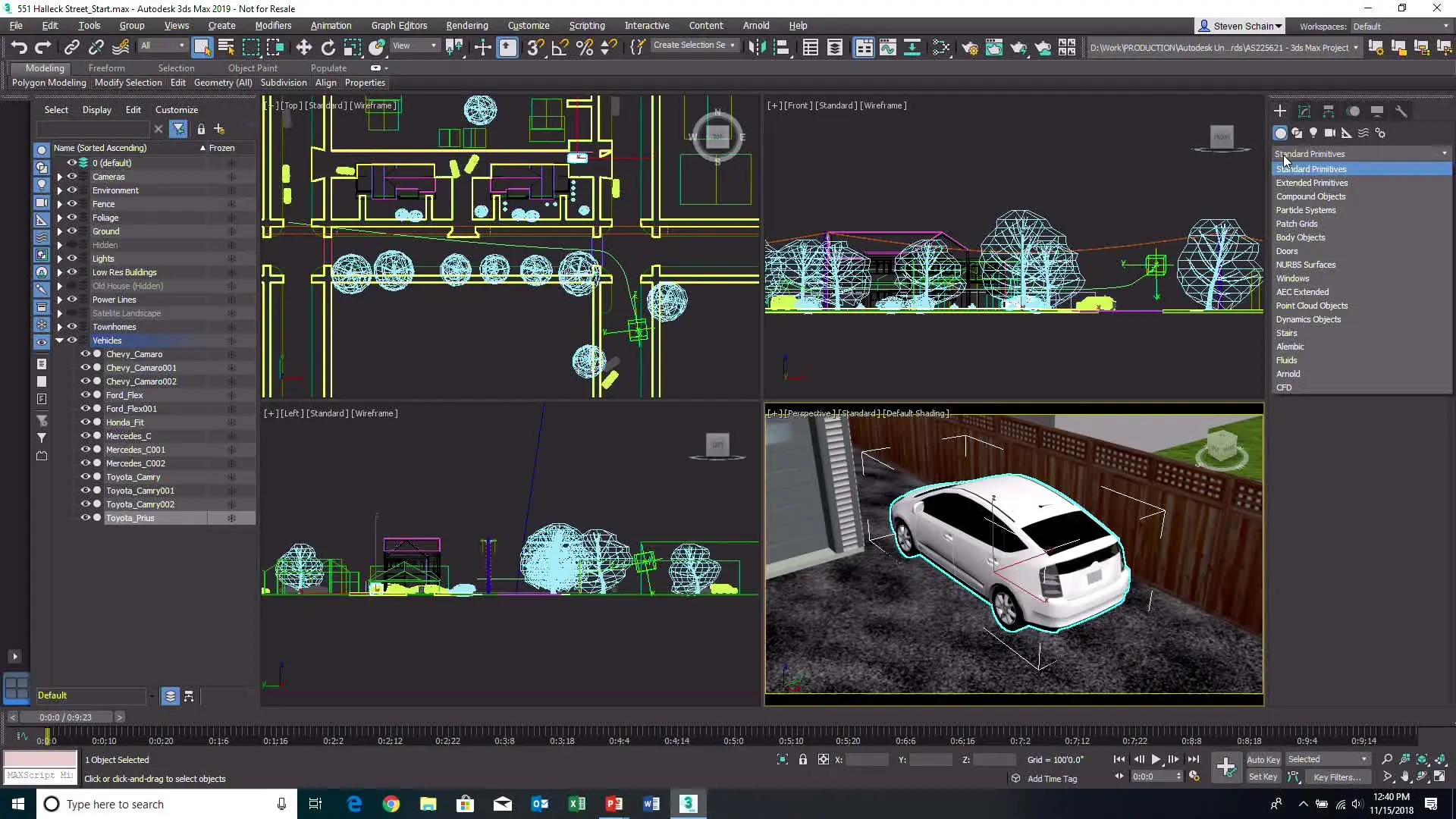Switch to the Freeform ribbon tab

click(106, 68)
